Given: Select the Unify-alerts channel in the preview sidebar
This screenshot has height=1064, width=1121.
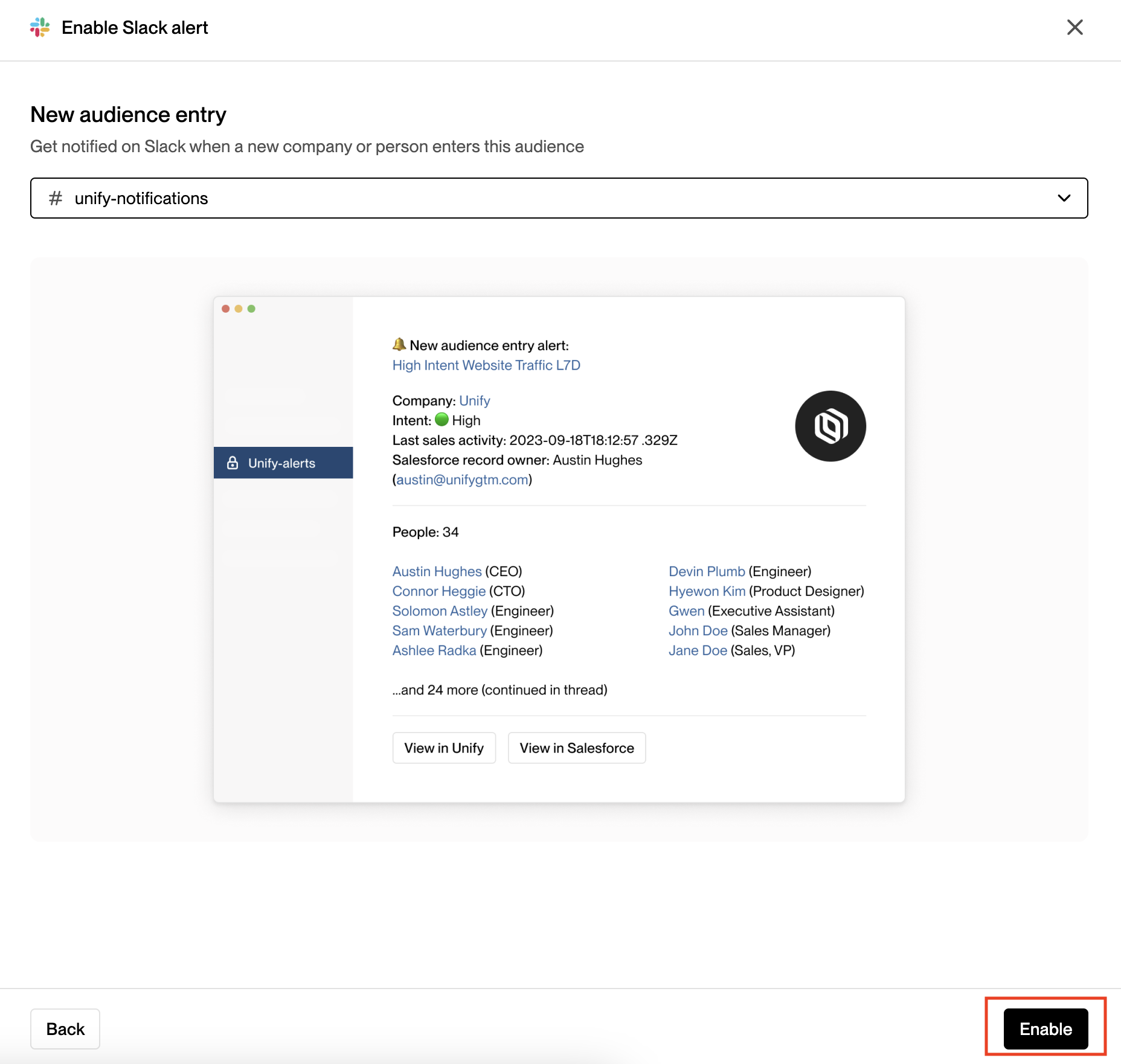Looking at the screenshot, I should (283, 463).
